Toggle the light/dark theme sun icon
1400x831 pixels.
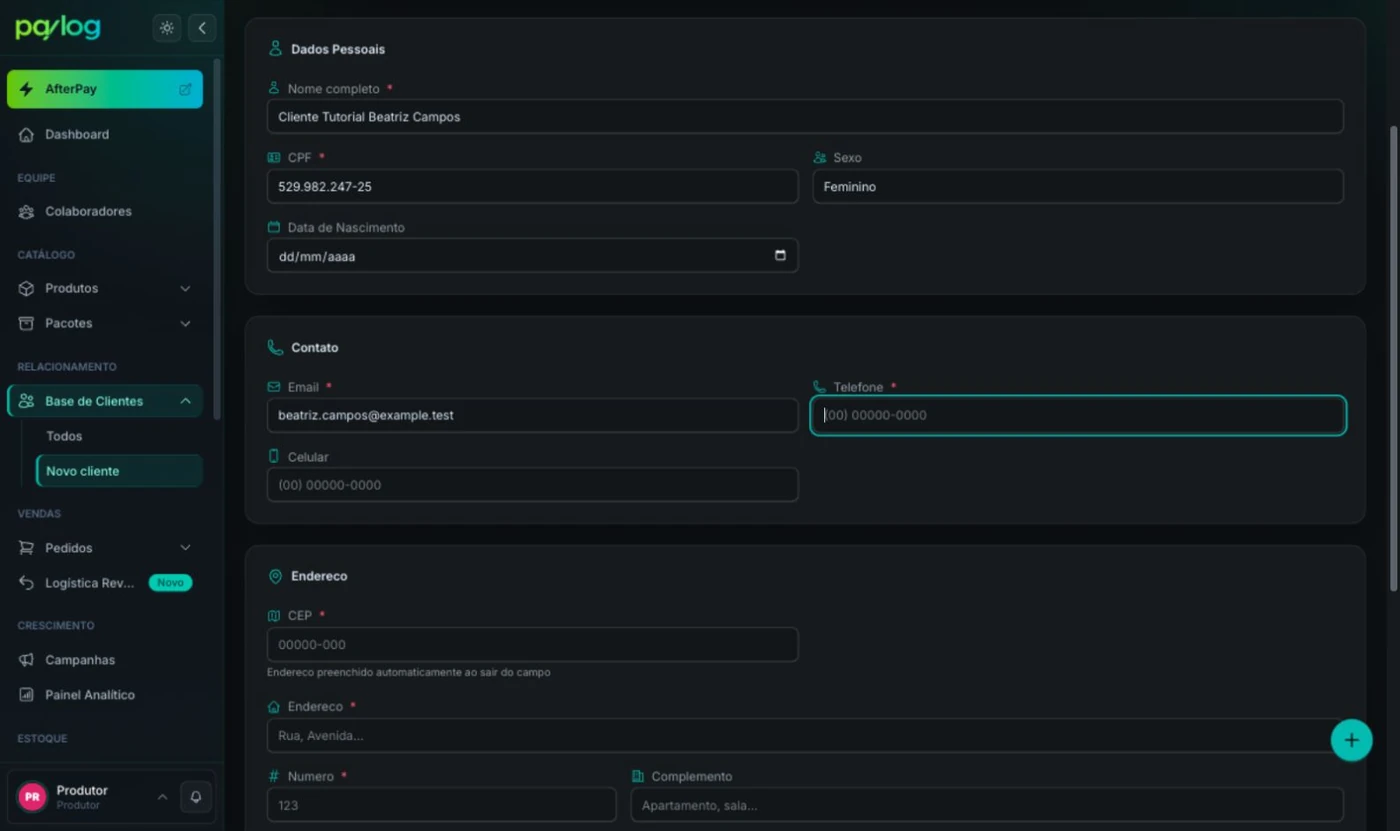tap(167, 28)
